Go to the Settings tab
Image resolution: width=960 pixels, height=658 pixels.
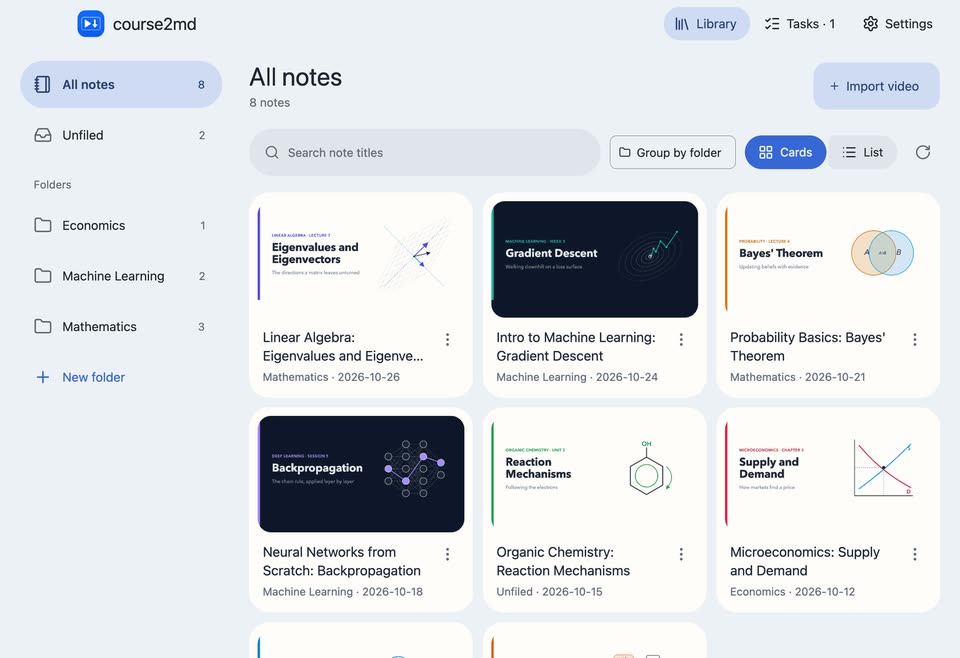pyautogui.click(x=898, y=24)
